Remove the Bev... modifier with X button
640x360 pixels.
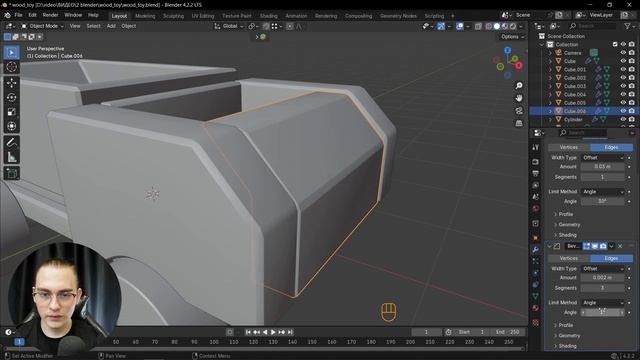(620, 246)
